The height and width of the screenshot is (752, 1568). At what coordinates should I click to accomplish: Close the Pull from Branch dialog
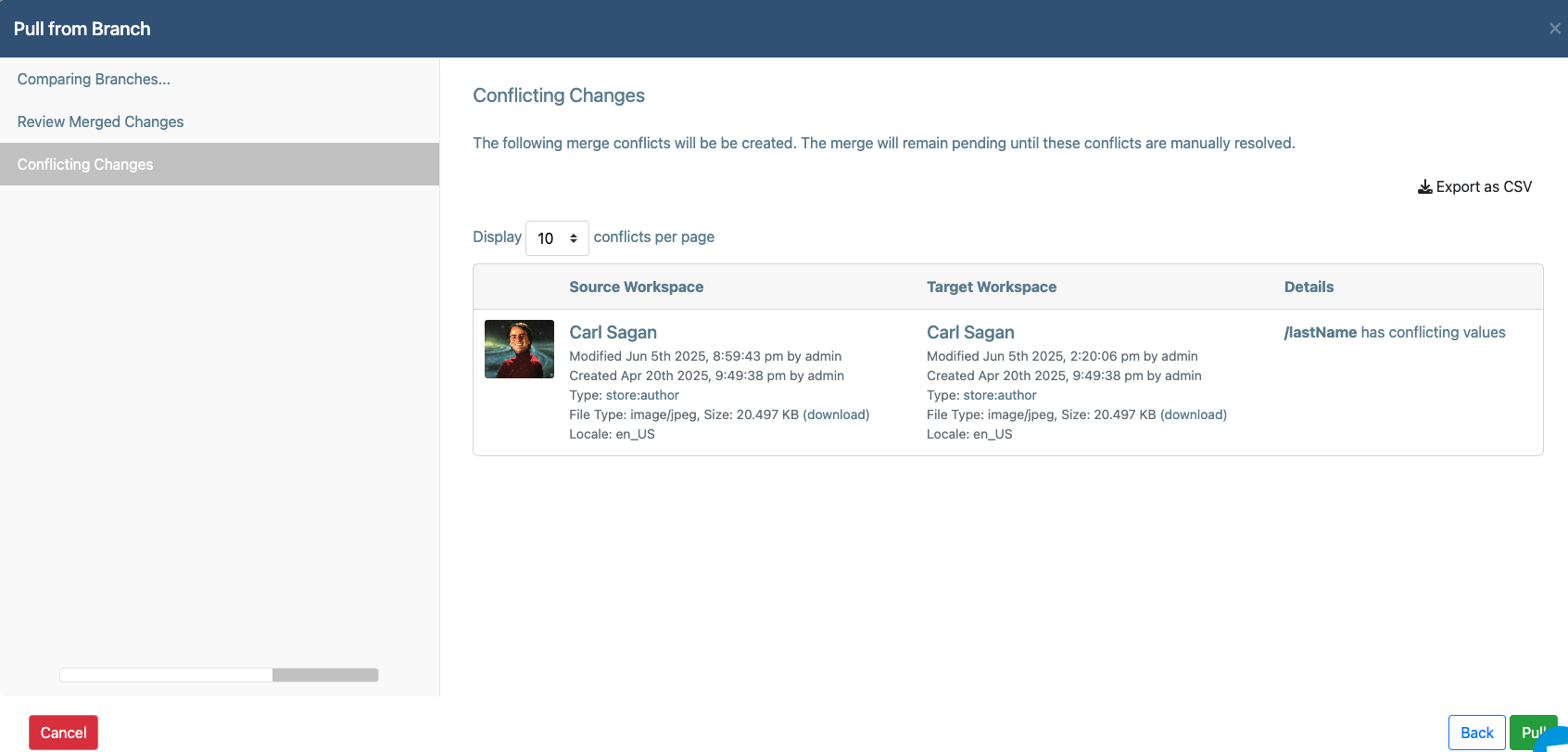coord(1554,29)
